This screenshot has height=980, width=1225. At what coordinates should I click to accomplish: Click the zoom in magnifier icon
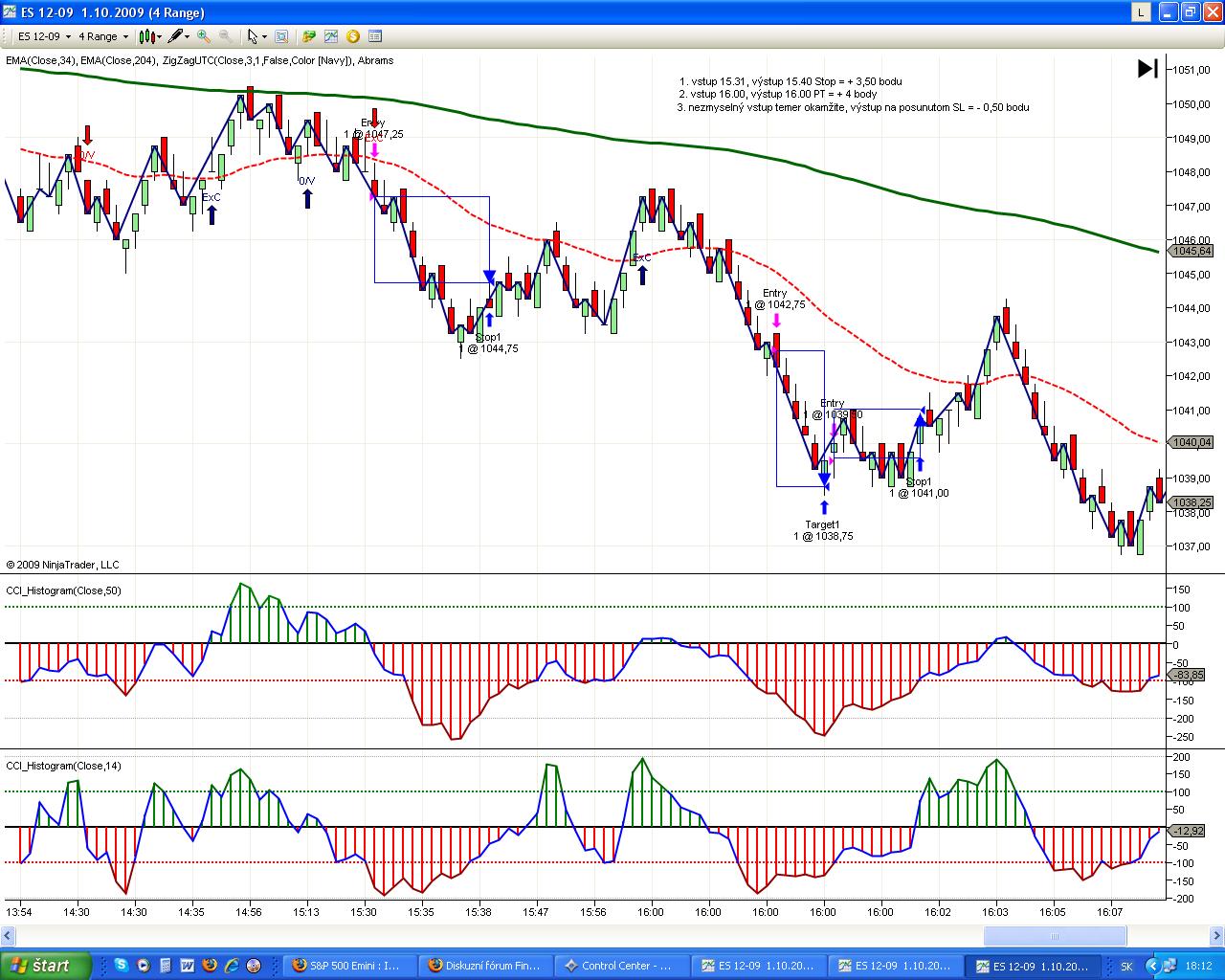pyautogui.click(x=204, y=36)
